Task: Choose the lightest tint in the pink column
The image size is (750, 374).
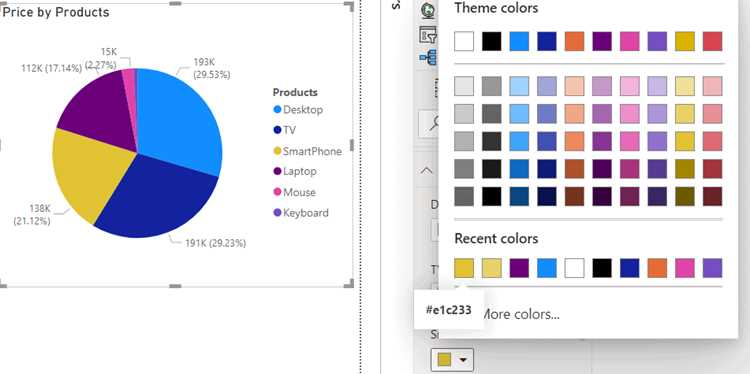Action: click(630, 86)
